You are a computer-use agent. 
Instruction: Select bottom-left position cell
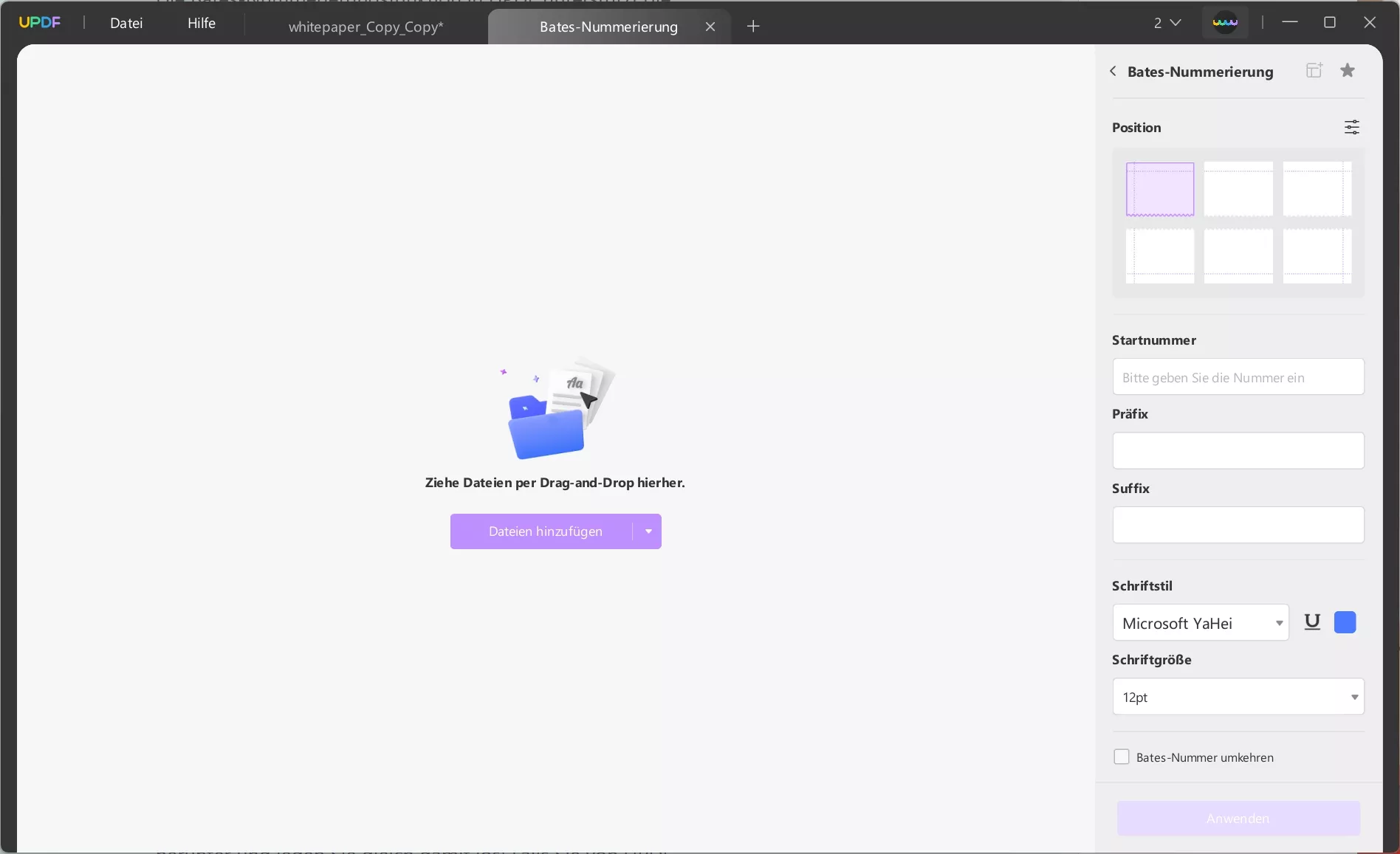click(1160, 256)
